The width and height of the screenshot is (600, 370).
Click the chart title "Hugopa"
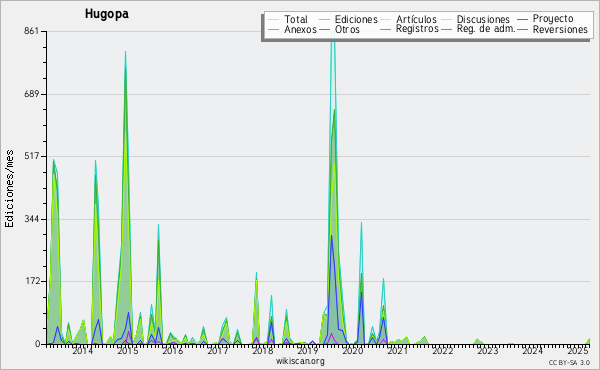[107, 14]
